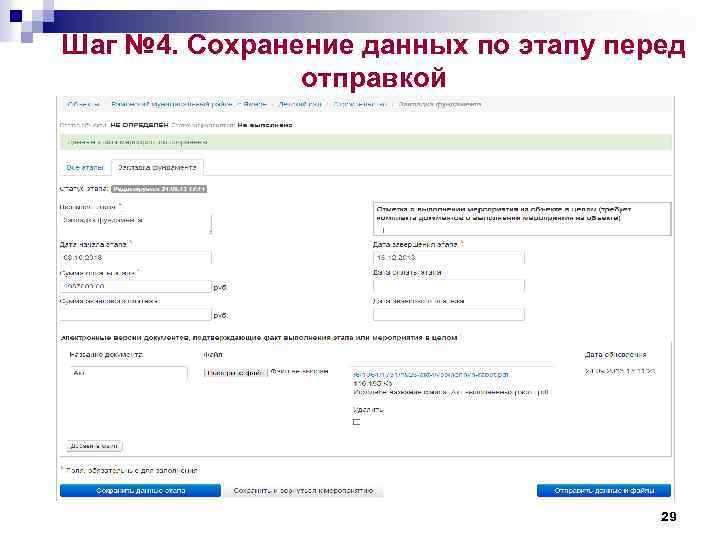Click the 'Не выполнено' status text

tap(265, 125)
